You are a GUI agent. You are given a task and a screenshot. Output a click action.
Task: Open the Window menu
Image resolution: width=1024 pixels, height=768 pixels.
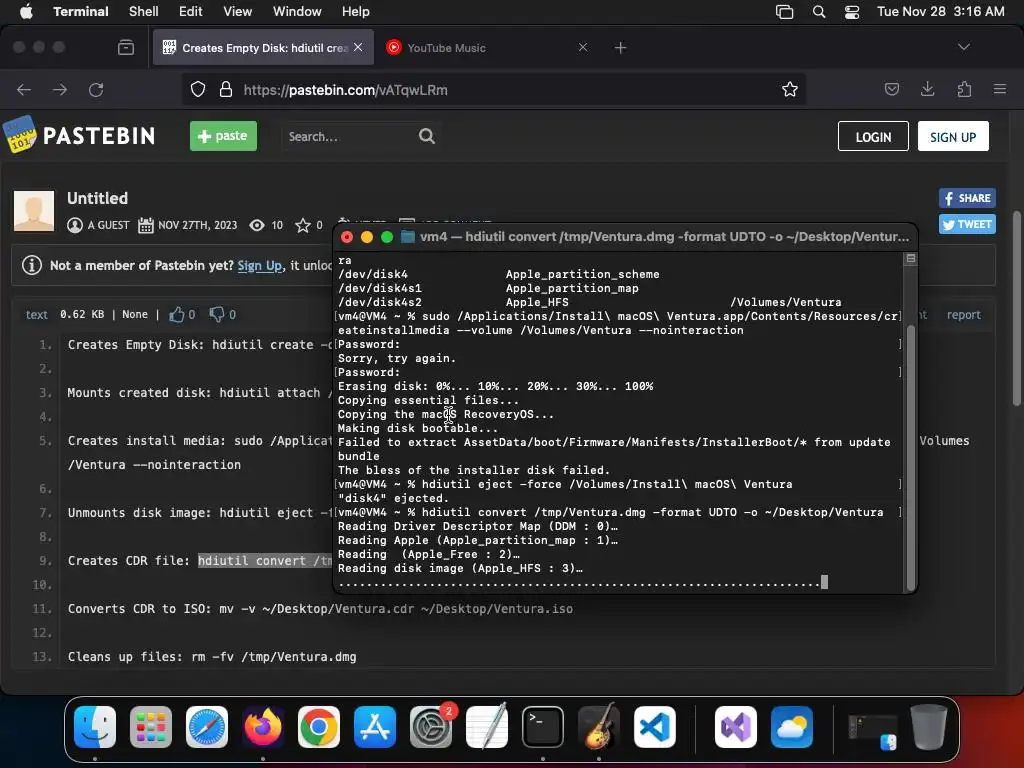pyautogui.click(x=296, y=11)
